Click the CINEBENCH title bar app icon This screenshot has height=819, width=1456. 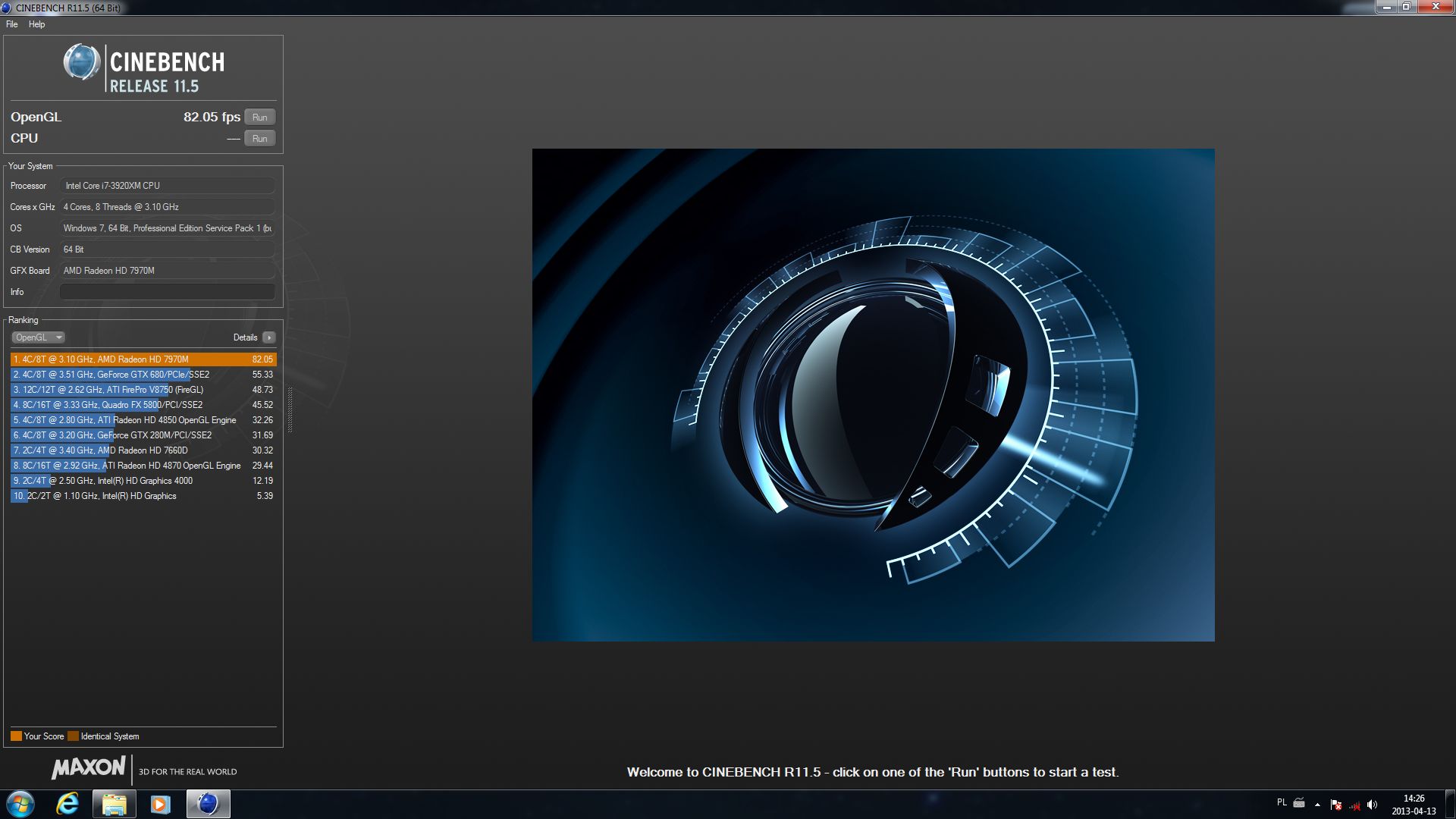point(7,8)
